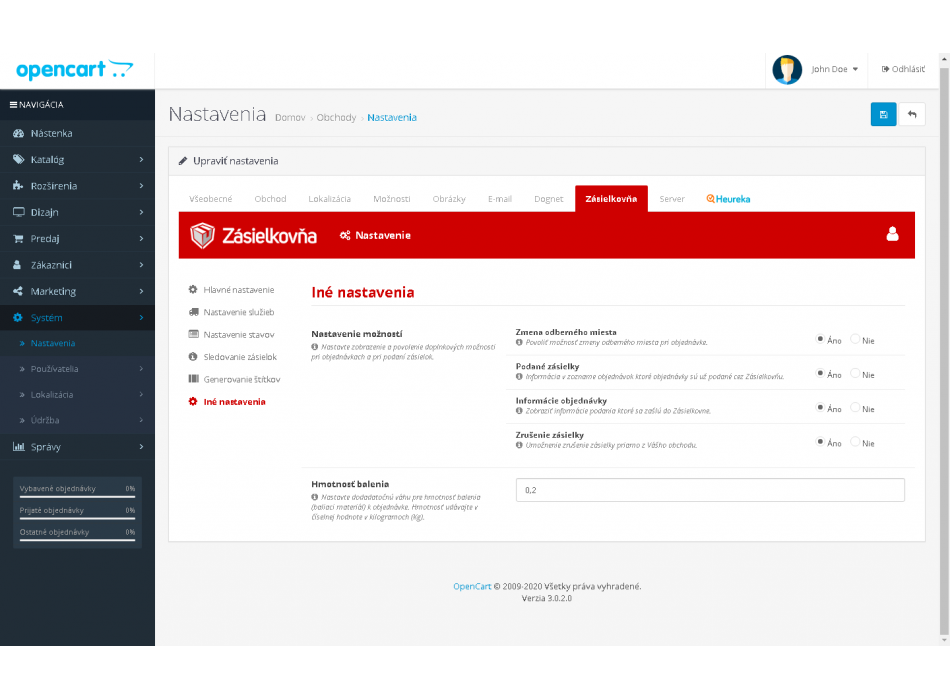Open the John Doe user dropdown
This screenshot has width=950, height=700.
[x=835, y=69]
